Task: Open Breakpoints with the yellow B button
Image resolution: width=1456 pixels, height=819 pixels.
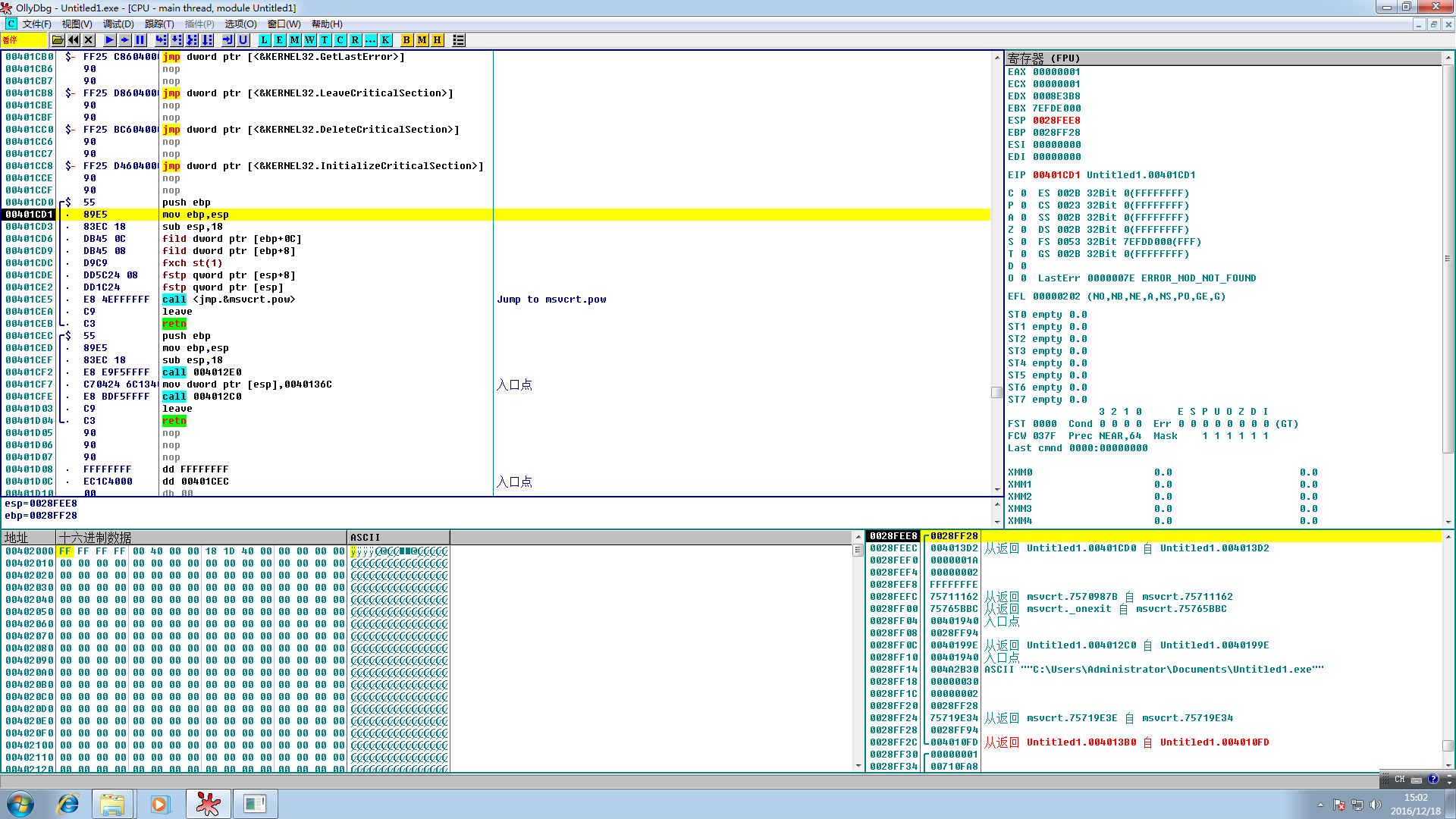Action: point(407,40)
